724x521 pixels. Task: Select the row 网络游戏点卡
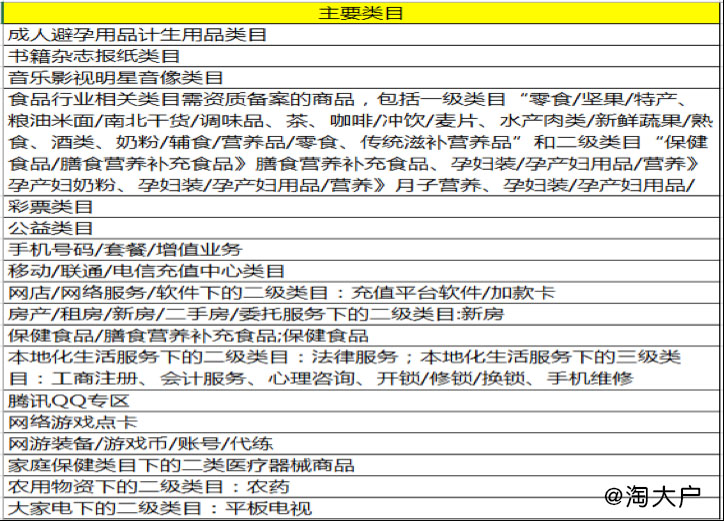pos(361,422)
